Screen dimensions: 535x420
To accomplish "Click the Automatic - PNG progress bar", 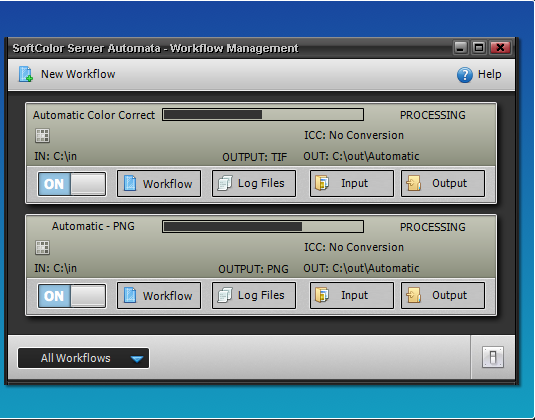I will tap(263, 227).
